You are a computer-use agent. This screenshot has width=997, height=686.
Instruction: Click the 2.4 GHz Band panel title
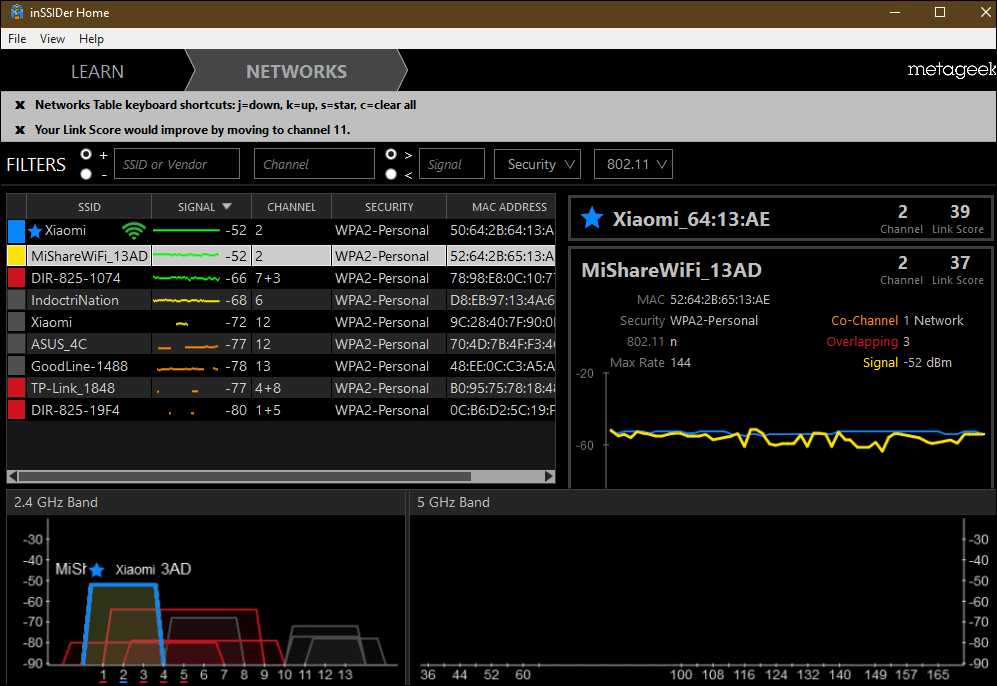[x=56, y=502]
